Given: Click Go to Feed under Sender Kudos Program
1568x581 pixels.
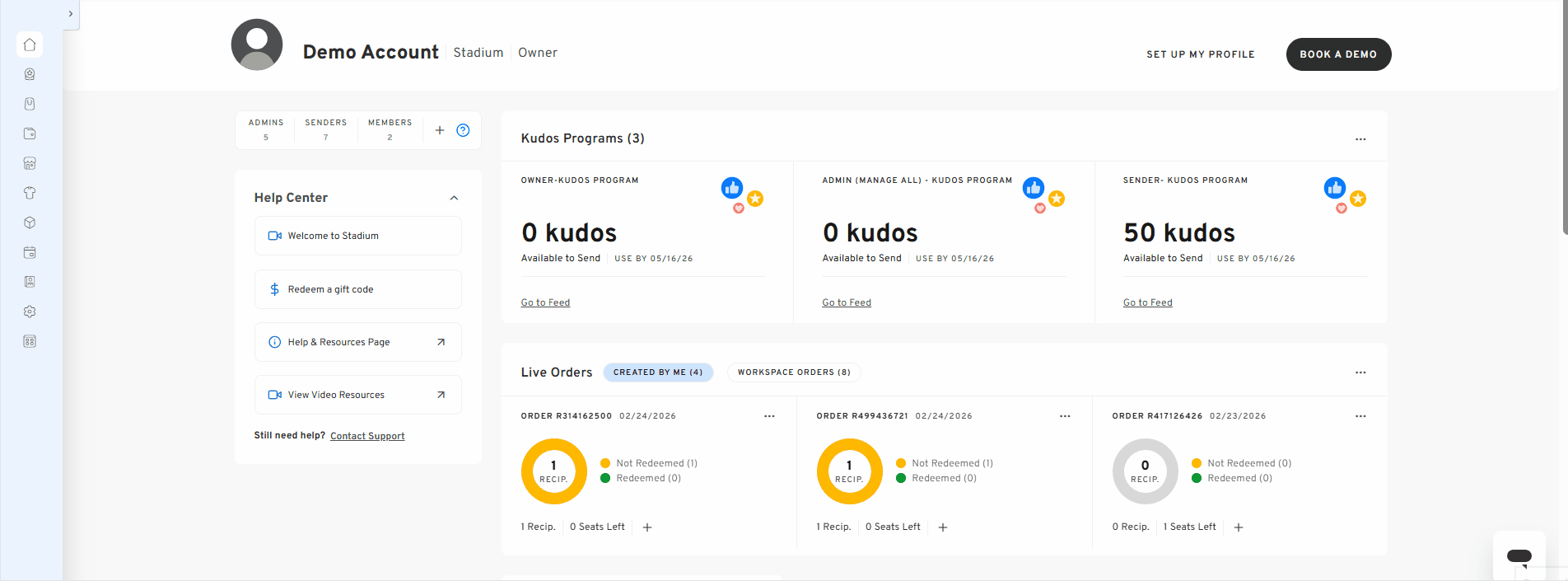Looking at the screenshot, I should click(x=1147, y=302).
